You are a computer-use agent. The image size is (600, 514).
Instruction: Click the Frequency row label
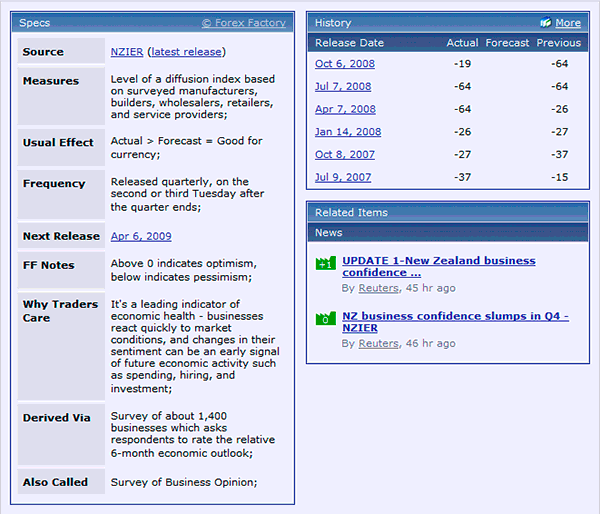[x=54, y=183]
